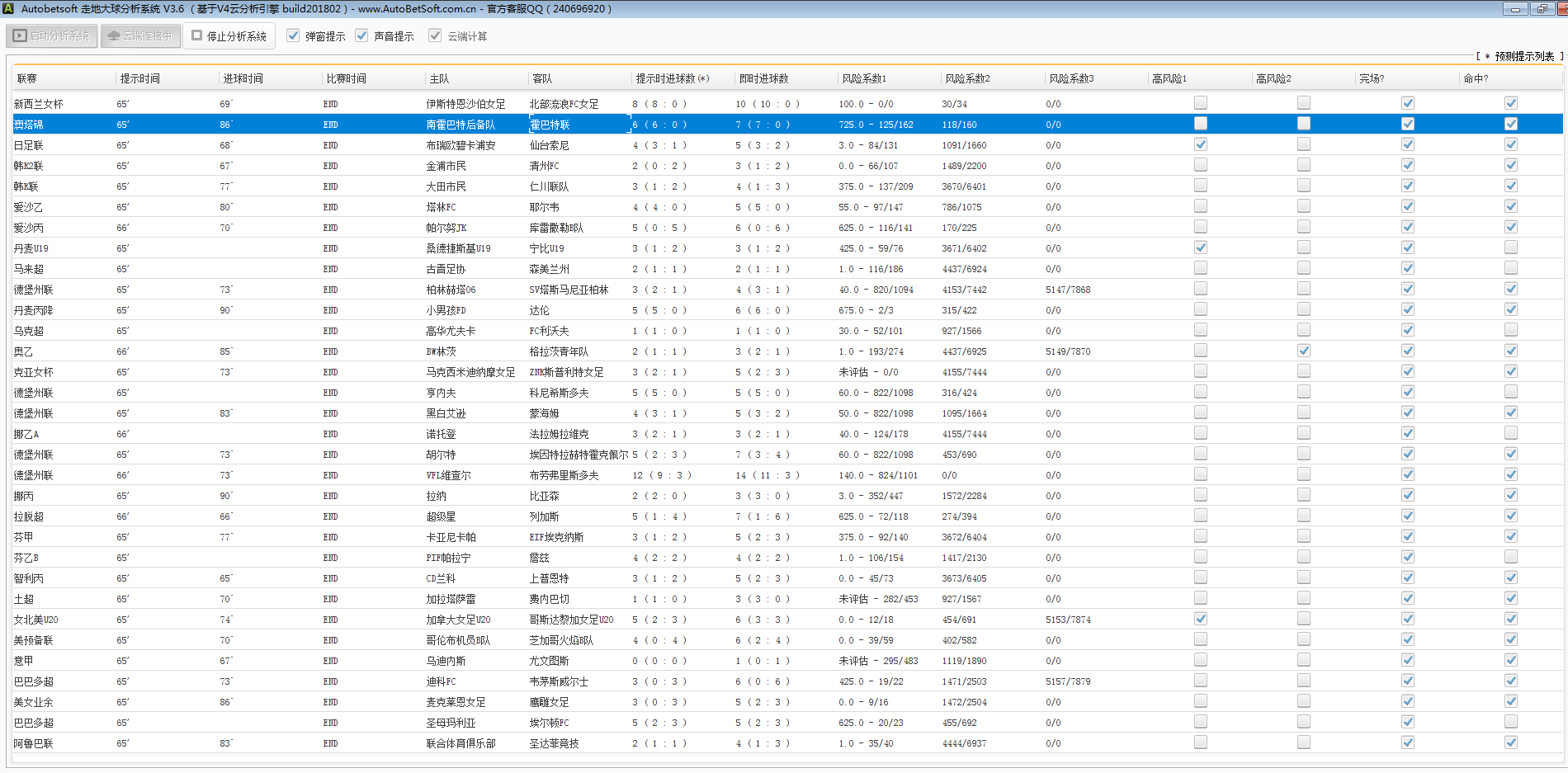Toggle the 云端计算 checkbox
This screenshot has height=773, width=1568.
435,36
